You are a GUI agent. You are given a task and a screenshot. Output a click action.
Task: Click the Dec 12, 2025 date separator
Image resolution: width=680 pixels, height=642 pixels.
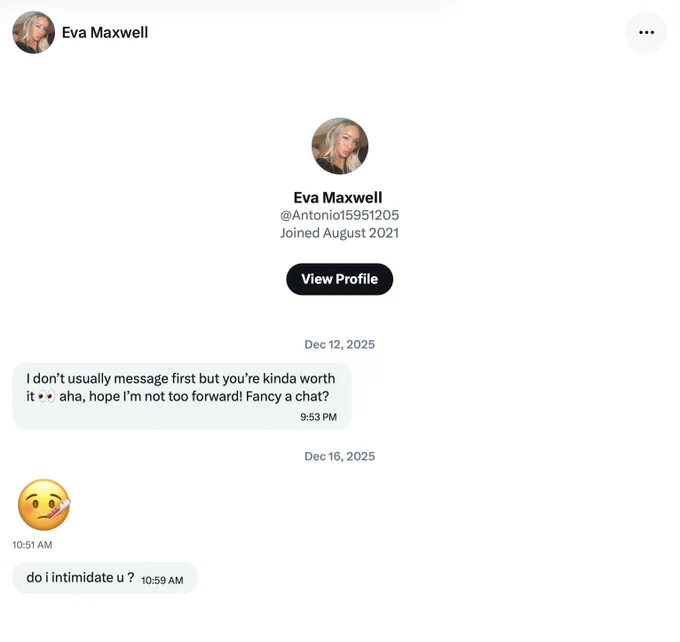coord(340,344)
